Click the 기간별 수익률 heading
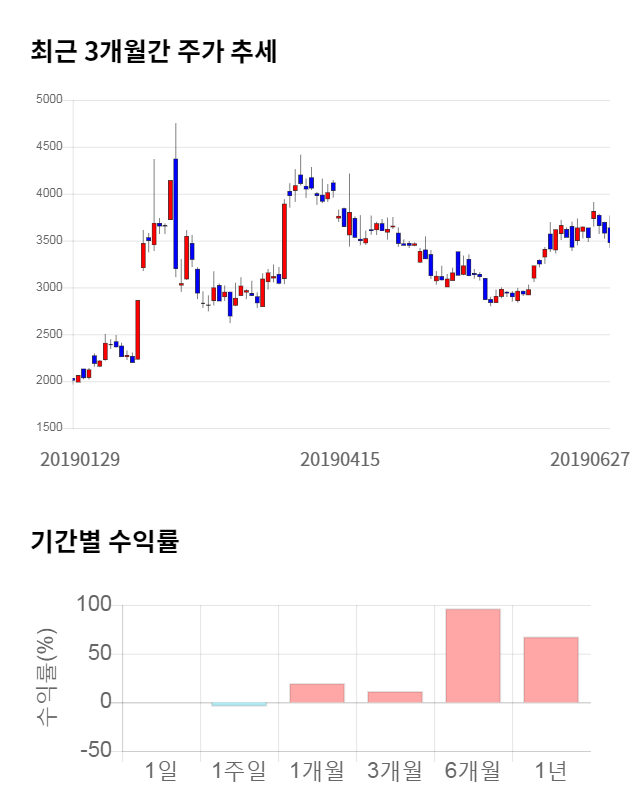Screen dimensions: 640x810 pyautogui.click(x=104, y=543)
